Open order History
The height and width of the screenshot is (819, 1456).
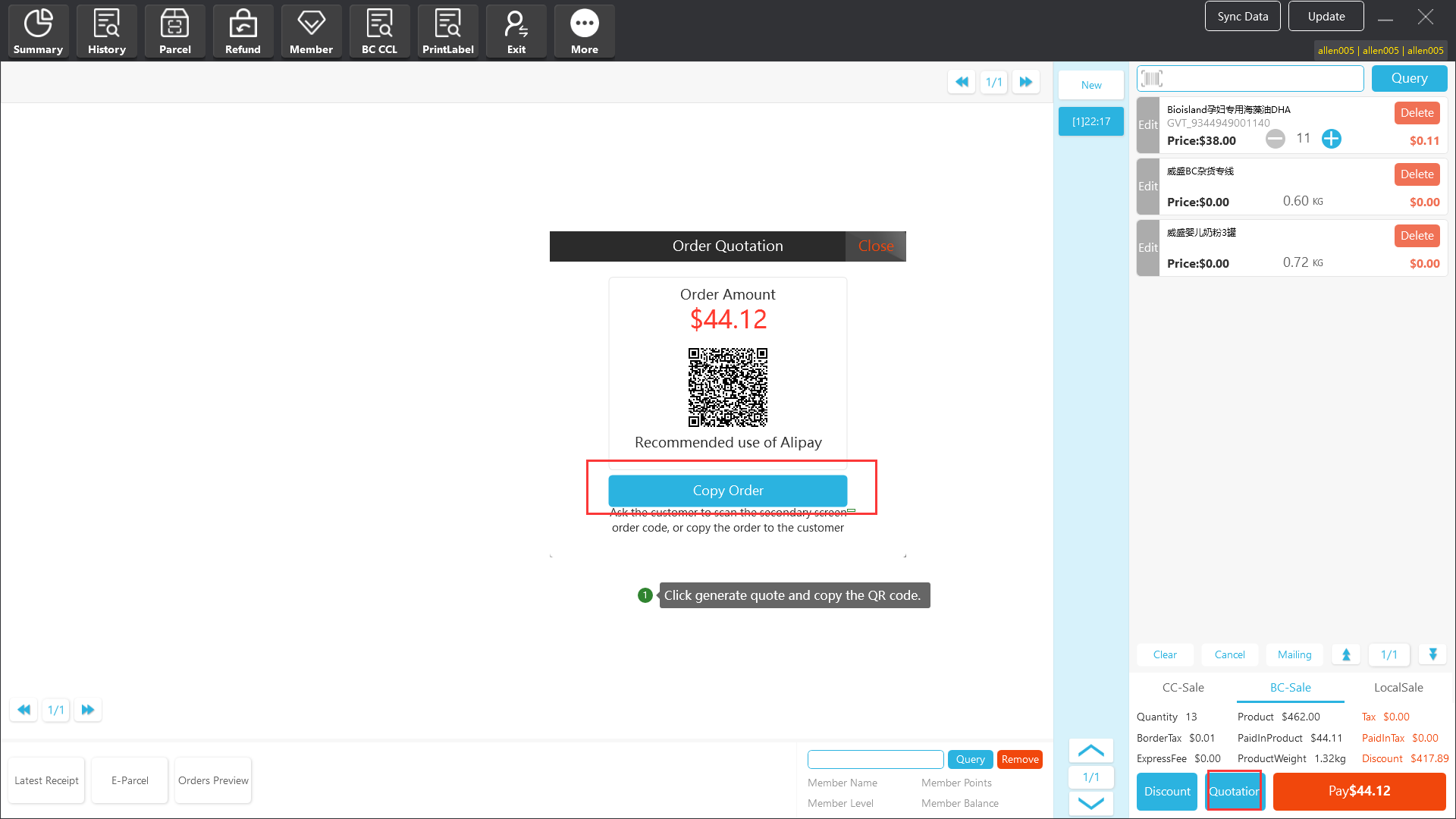point(106,31)
